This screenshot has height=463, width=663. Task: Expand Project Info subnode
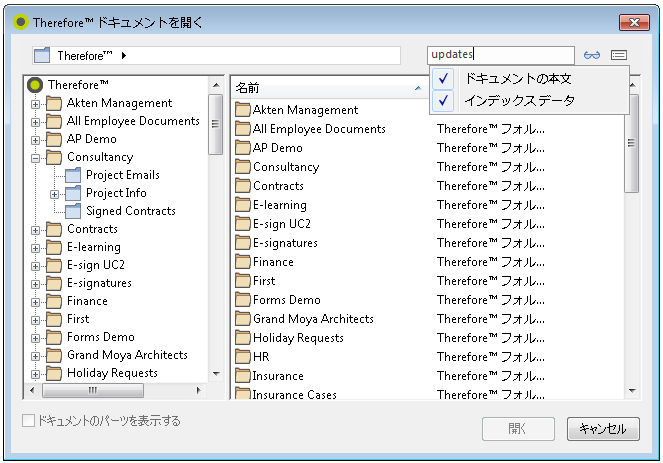[55, 195]
